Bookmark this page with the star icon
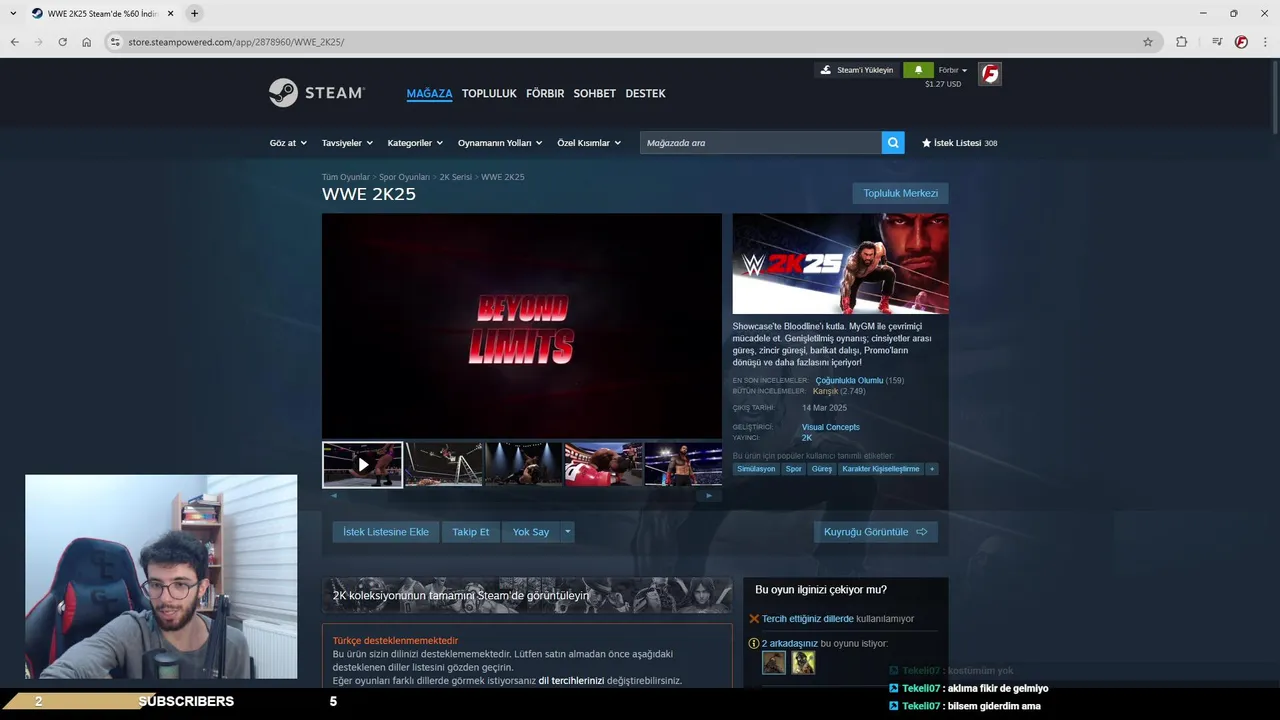 [x=1148, y=42]
